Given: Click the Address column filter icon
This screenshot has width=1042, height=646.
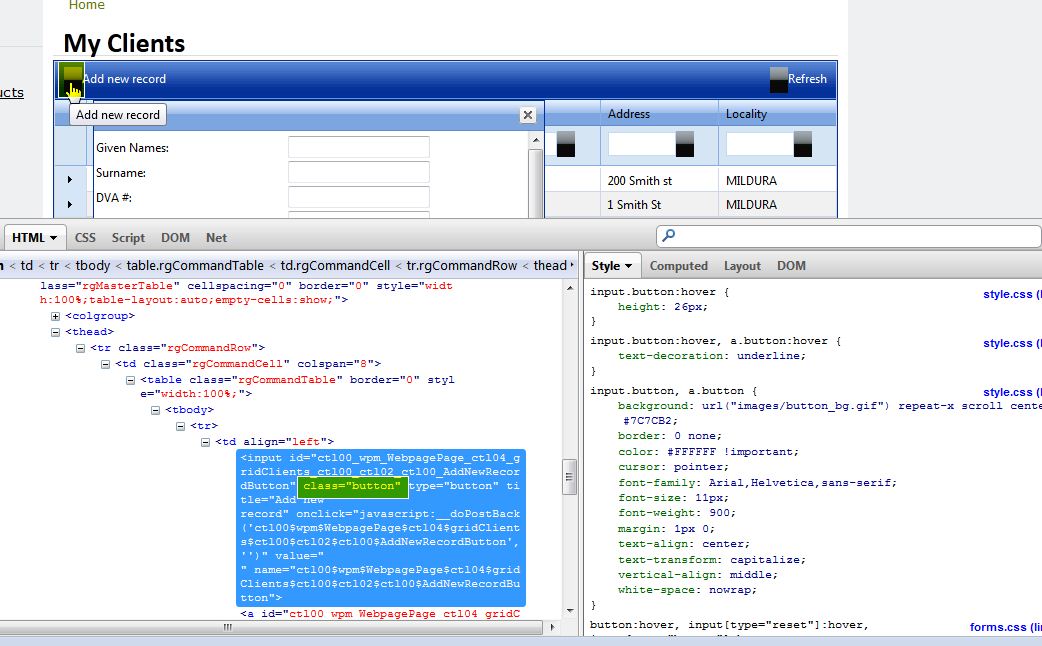Looking at the screenshot, I should coord(685,144).
